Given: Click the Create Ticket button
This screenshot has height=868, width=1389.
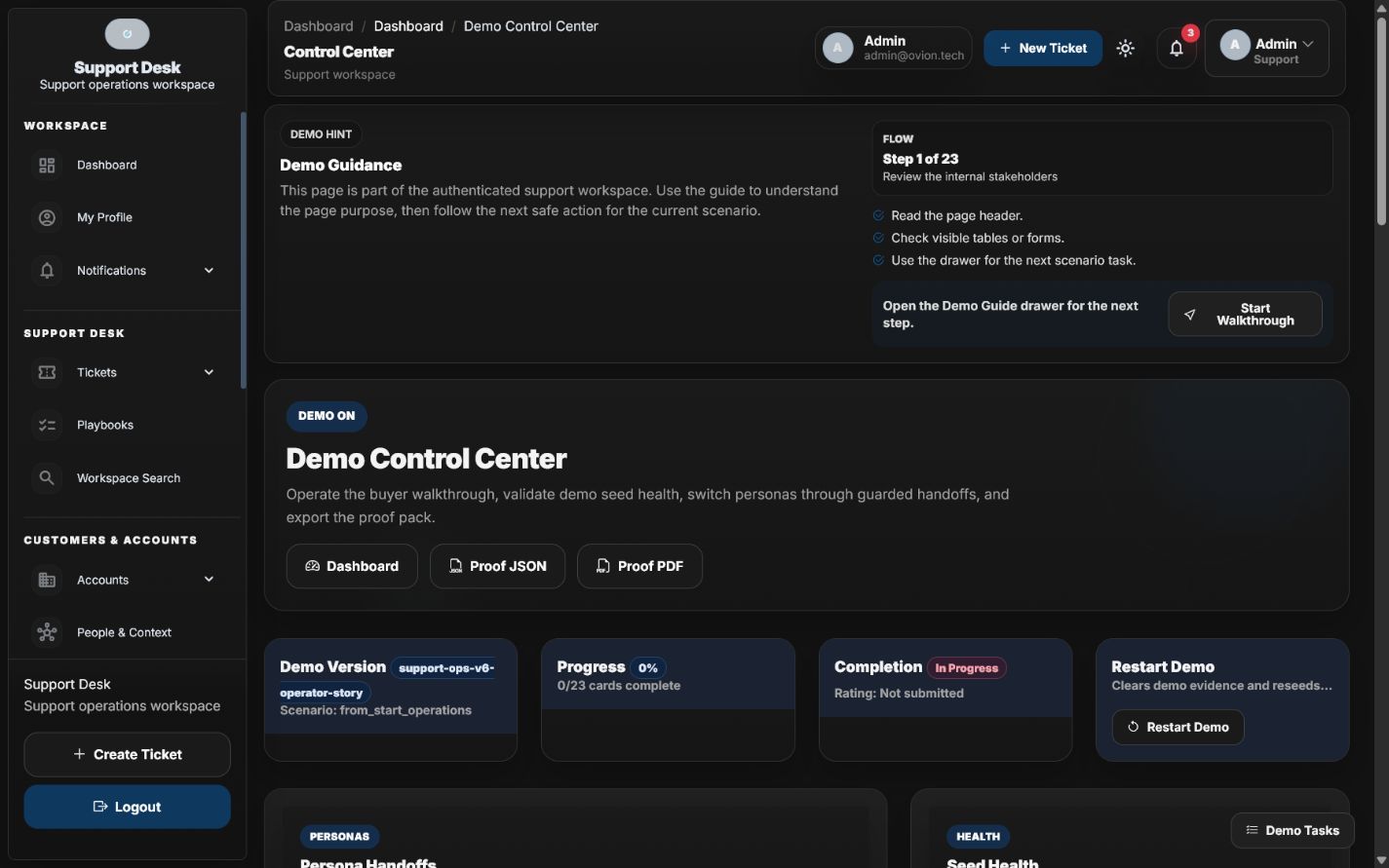Looking at the screenshot, I should 127,754.
